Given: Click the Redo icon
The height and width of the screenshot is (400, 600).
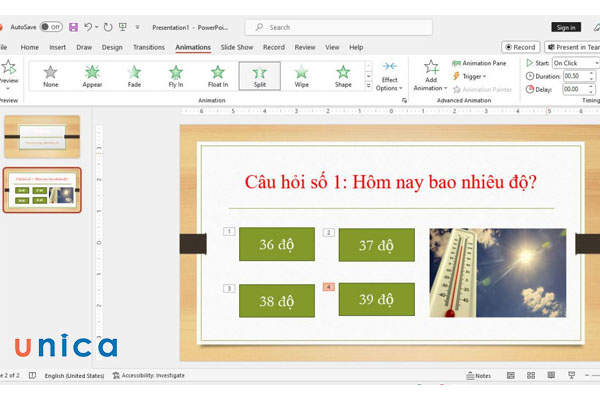Looking at the screenshot, I should [x=108, y=27].
